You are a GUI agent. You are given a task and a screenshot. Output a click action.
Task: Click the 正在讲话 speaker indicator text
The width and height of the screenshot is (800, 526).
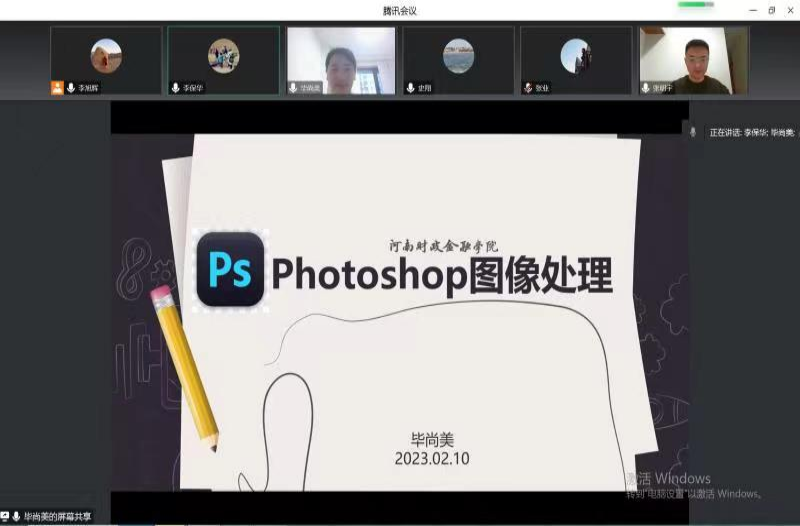(x=750, y=132)
